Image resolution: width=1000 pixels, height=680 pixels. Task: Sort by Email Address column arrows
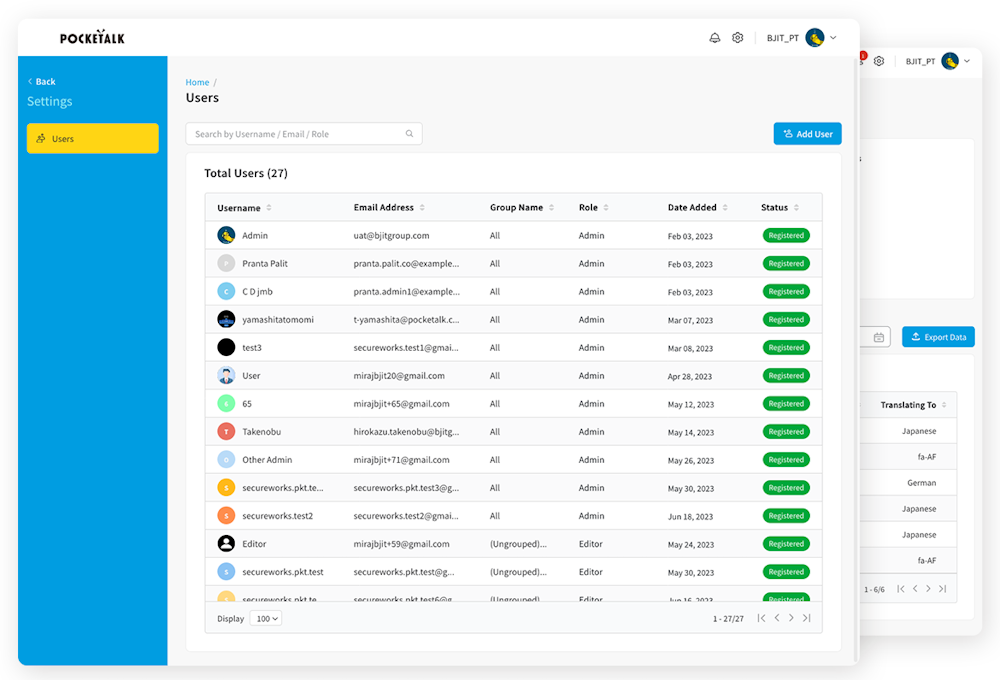point(422,207)
